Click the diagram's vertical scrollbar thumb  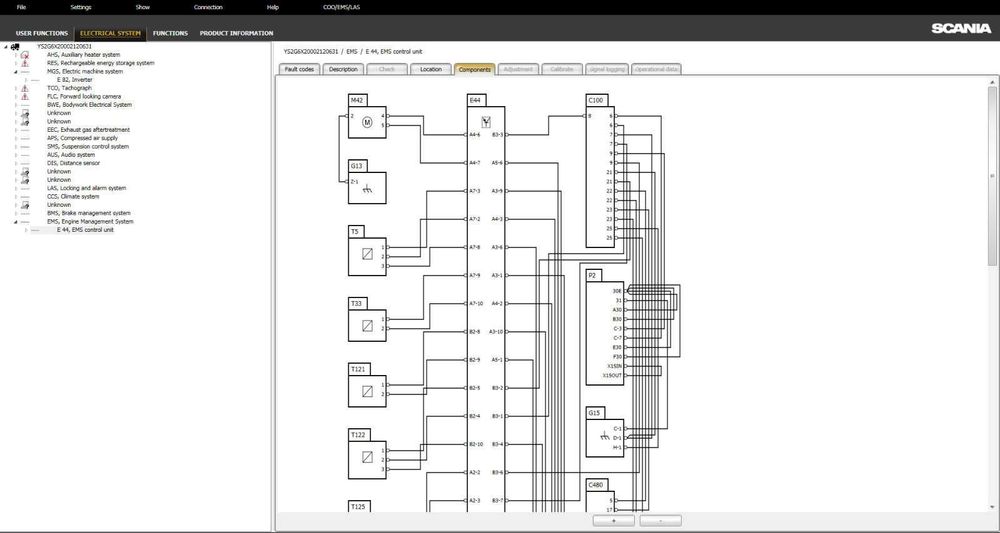tap(992, 175)
